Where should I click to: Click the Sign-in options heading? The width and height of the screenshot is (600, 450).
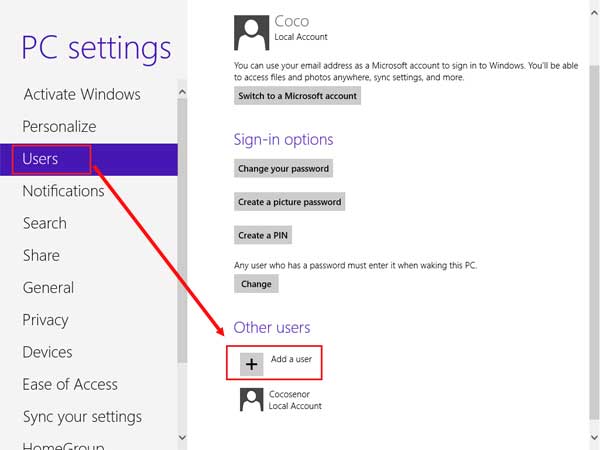pos(284,140)
